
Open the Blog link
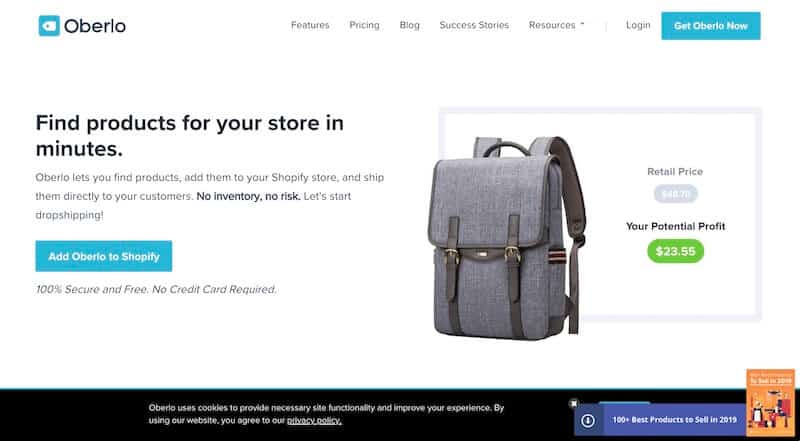click(x=409, y=25)
